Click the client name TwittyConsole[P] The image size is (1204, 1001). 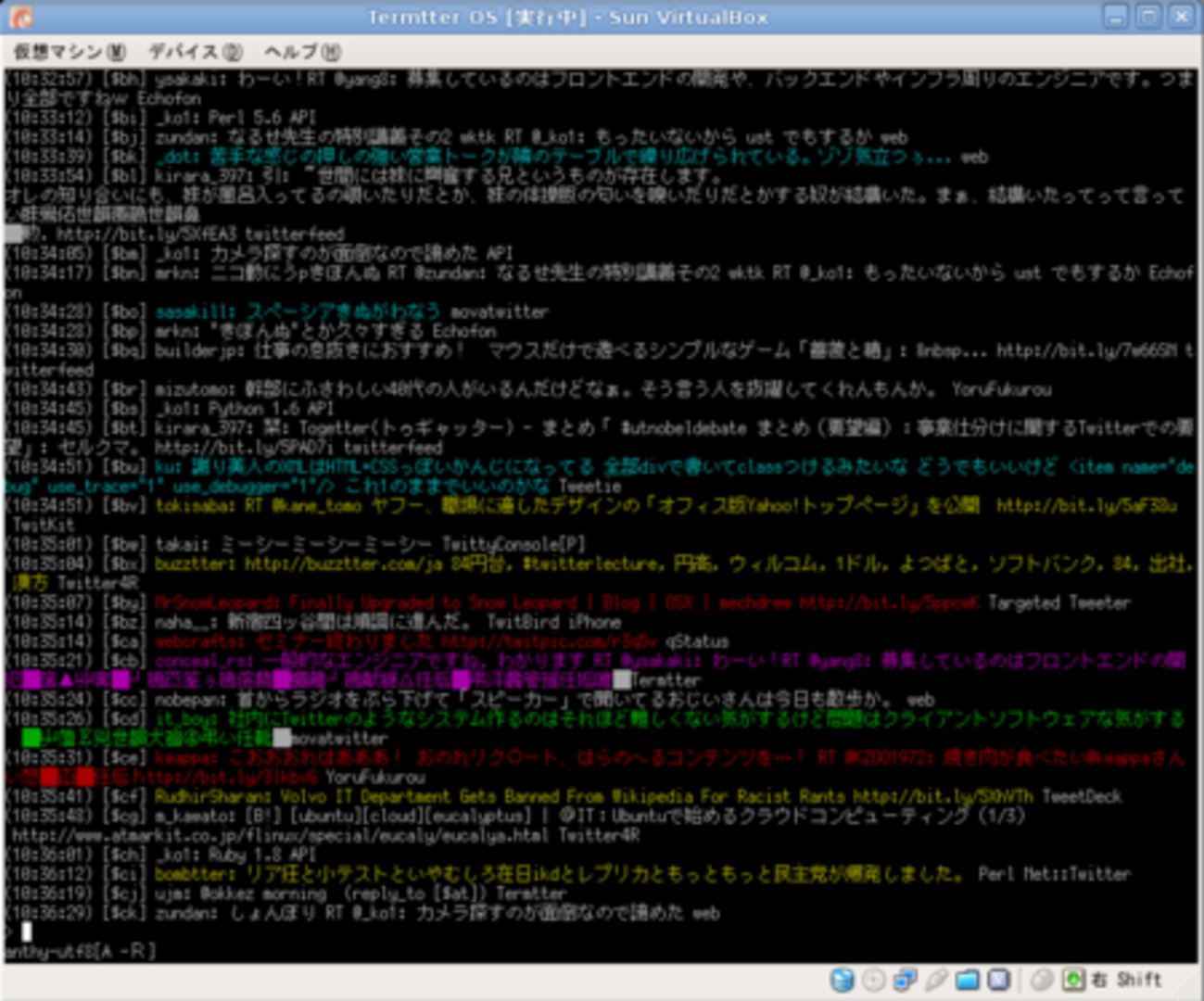[x=513, y=544]
